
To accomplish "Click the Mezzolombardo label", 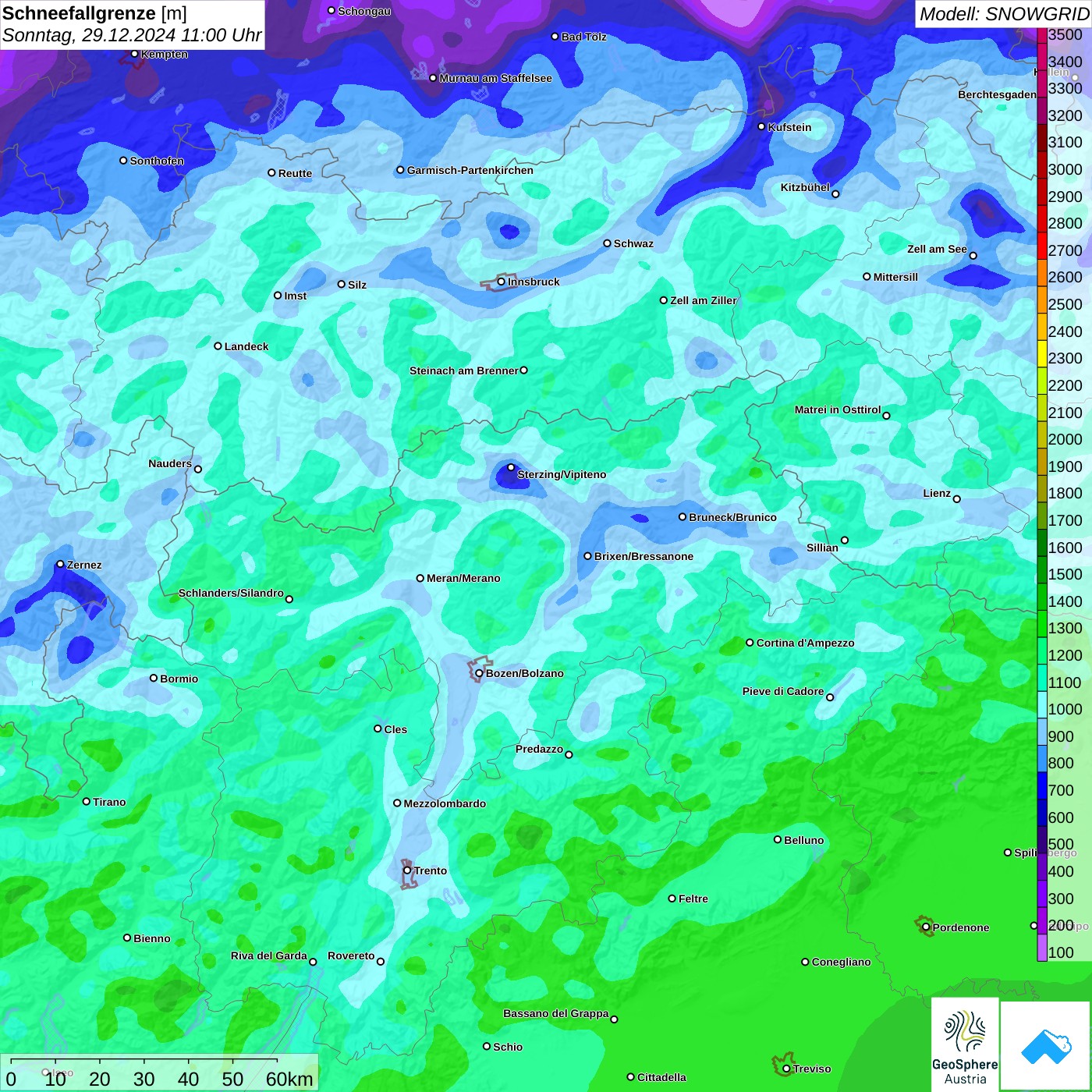I will coord(445,803).
